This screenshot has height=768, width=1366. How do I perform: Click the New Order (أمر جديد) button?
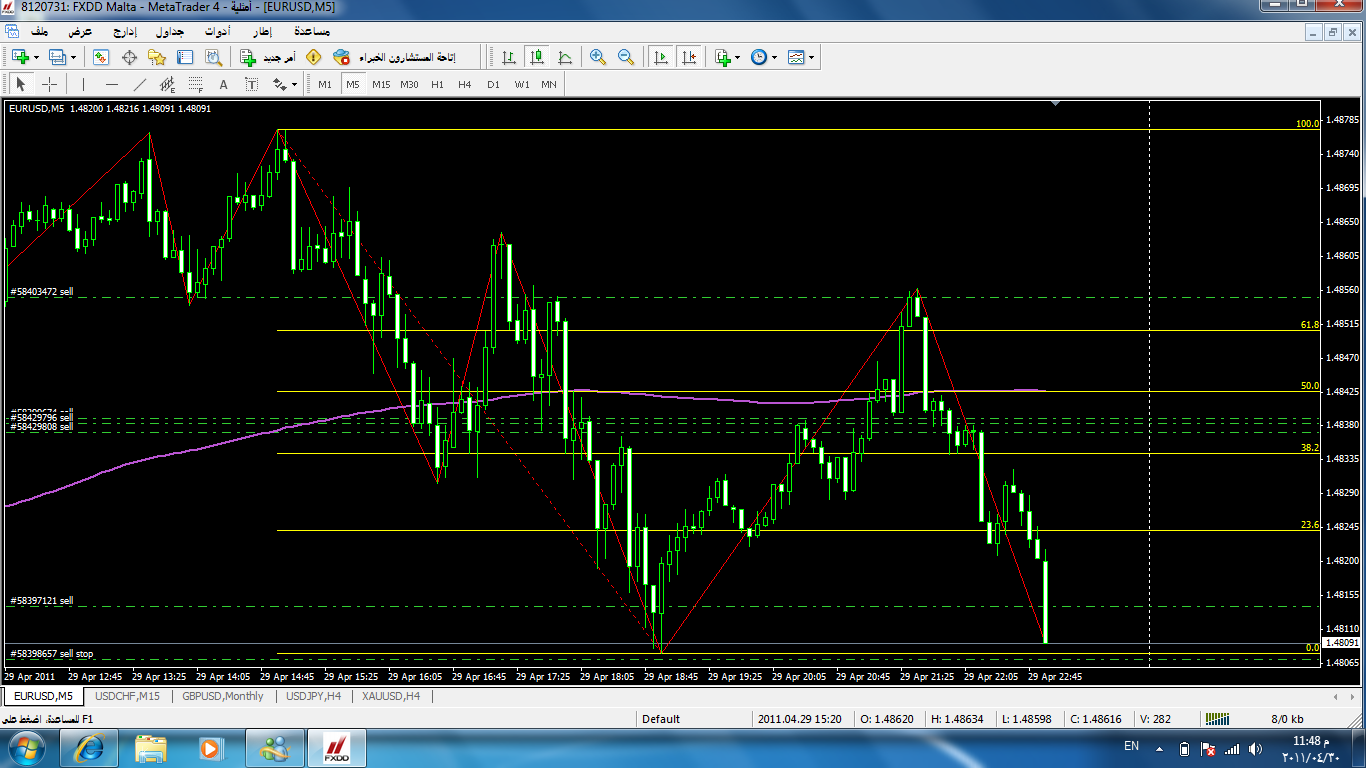tap(268, 58)
